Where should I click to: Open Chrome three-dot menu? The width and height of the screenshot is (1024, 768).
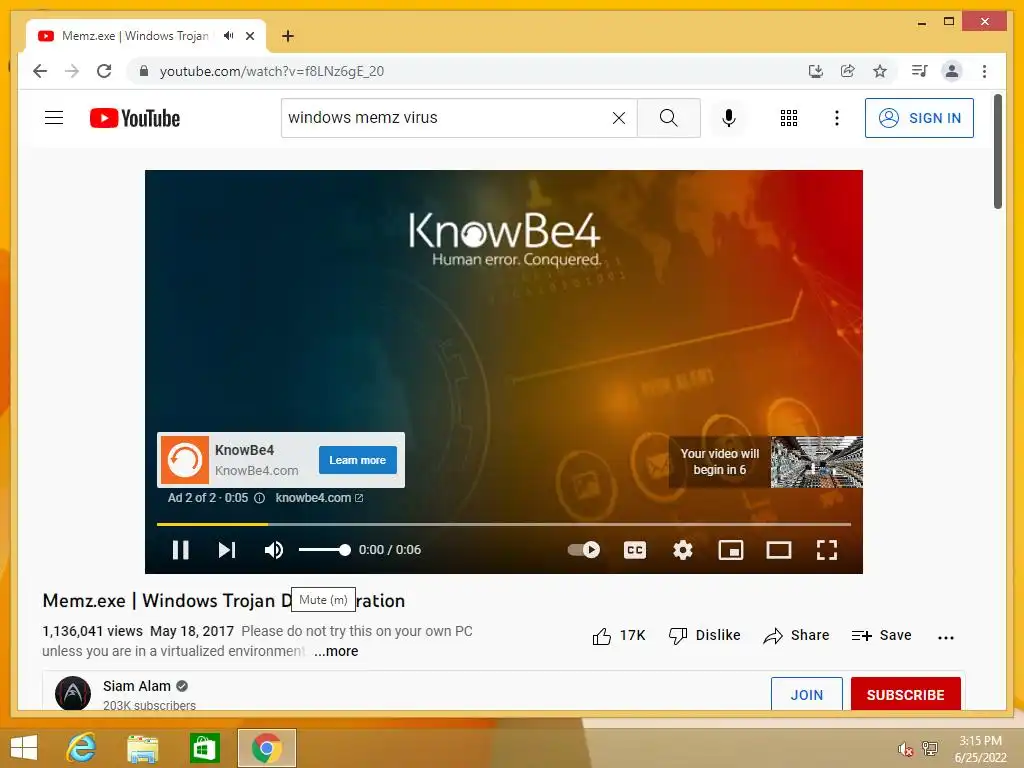click(x=984, y=71)
